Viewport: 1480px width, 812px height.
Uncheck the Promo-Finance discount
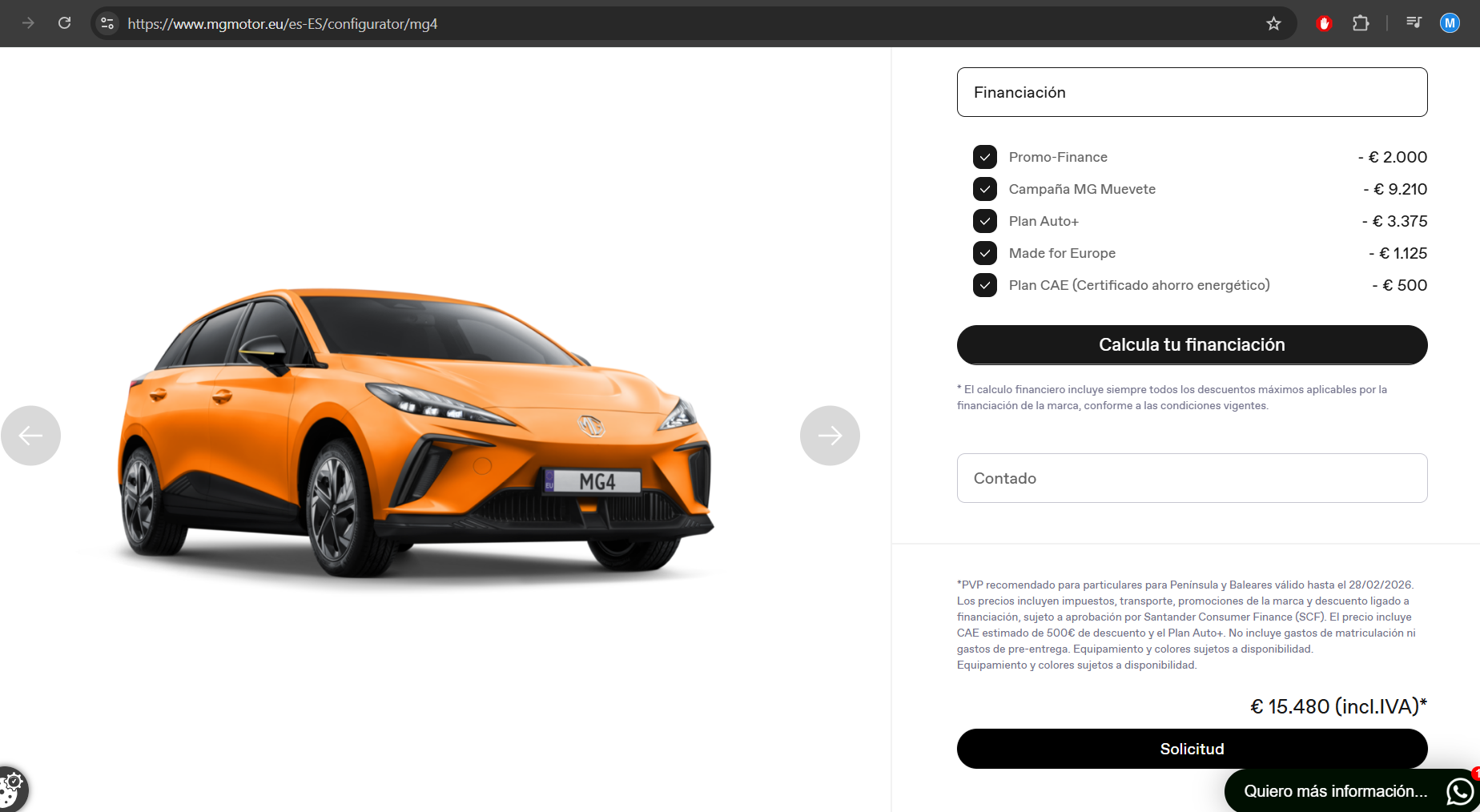(x=985, y=157)
